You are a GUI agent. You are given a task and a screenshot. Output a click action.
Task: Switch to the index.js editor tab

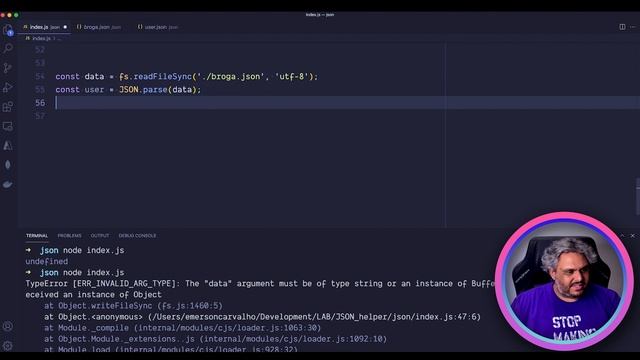44,27
